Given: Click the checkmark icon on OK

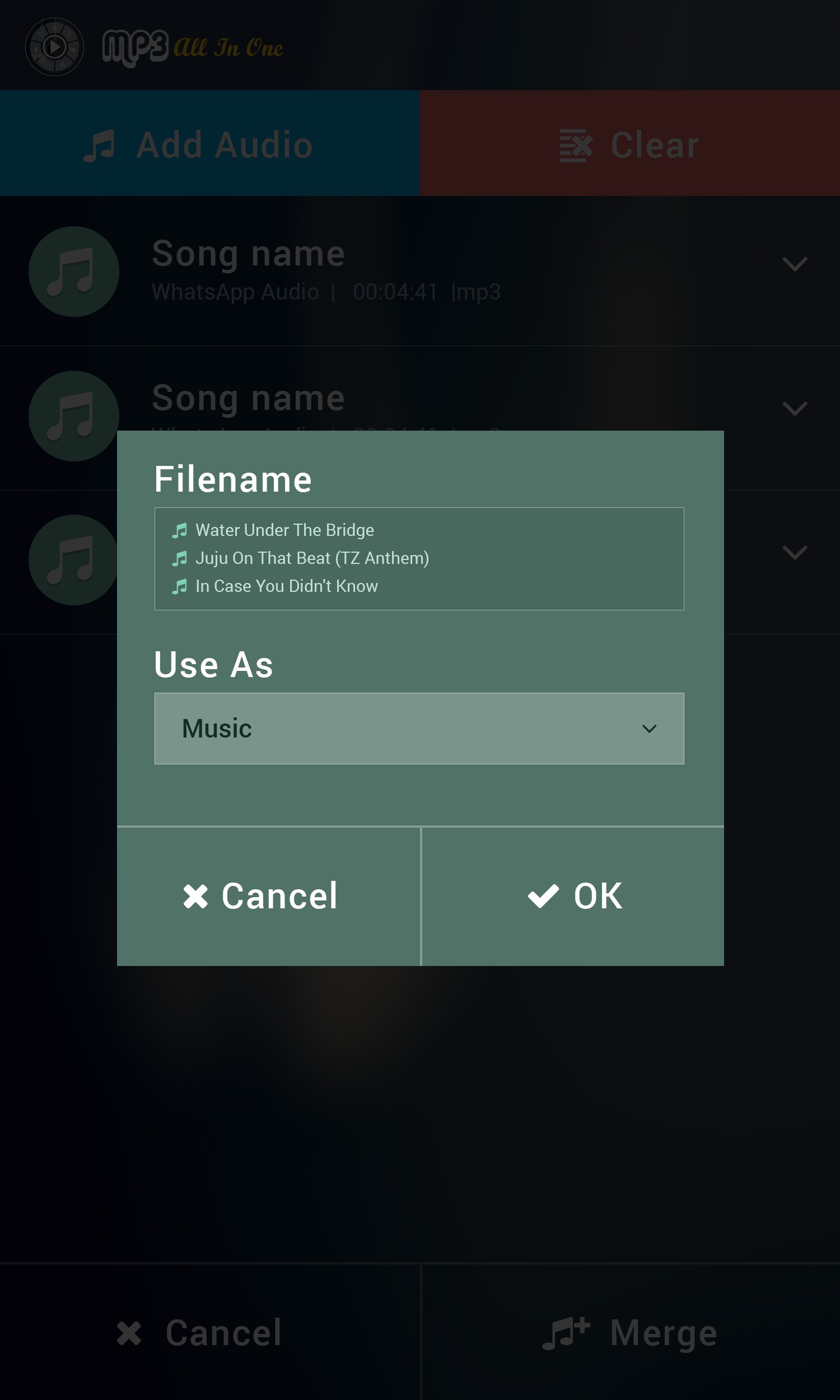Looking at the screenshot, I should [x=543, y=897].
